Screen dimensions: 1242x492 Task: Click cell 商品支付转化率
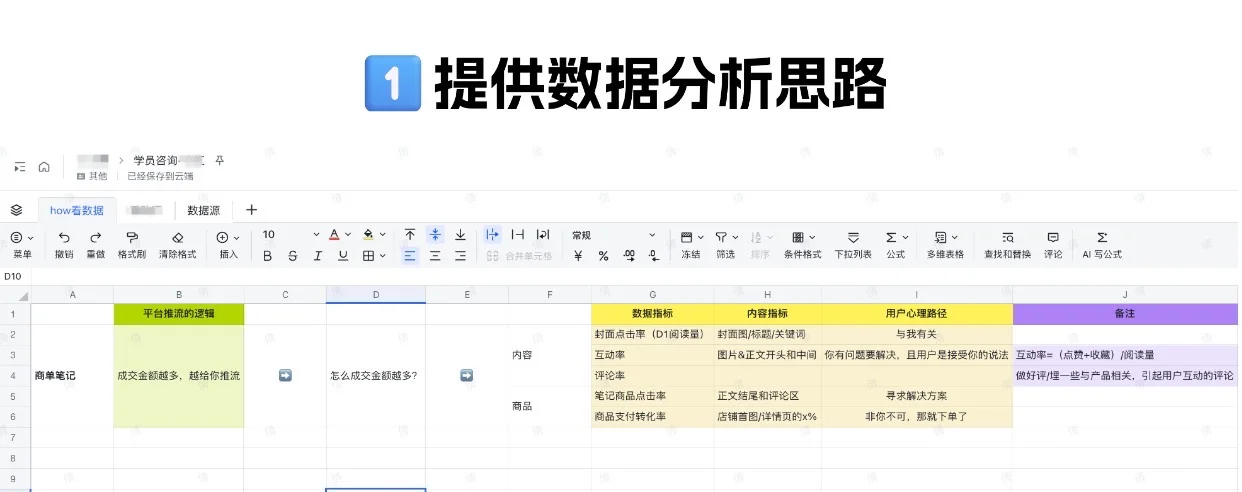click(652, 416)
